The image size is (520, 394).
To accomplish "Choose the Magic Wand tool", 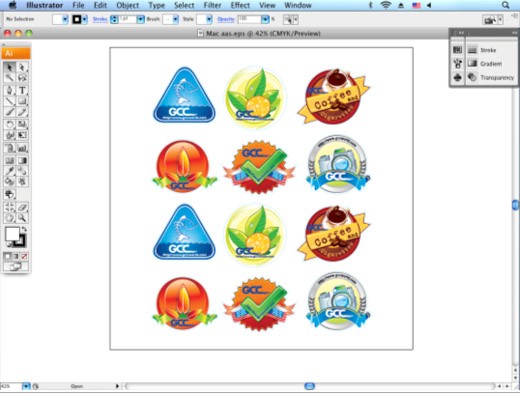I will (9, 78).
